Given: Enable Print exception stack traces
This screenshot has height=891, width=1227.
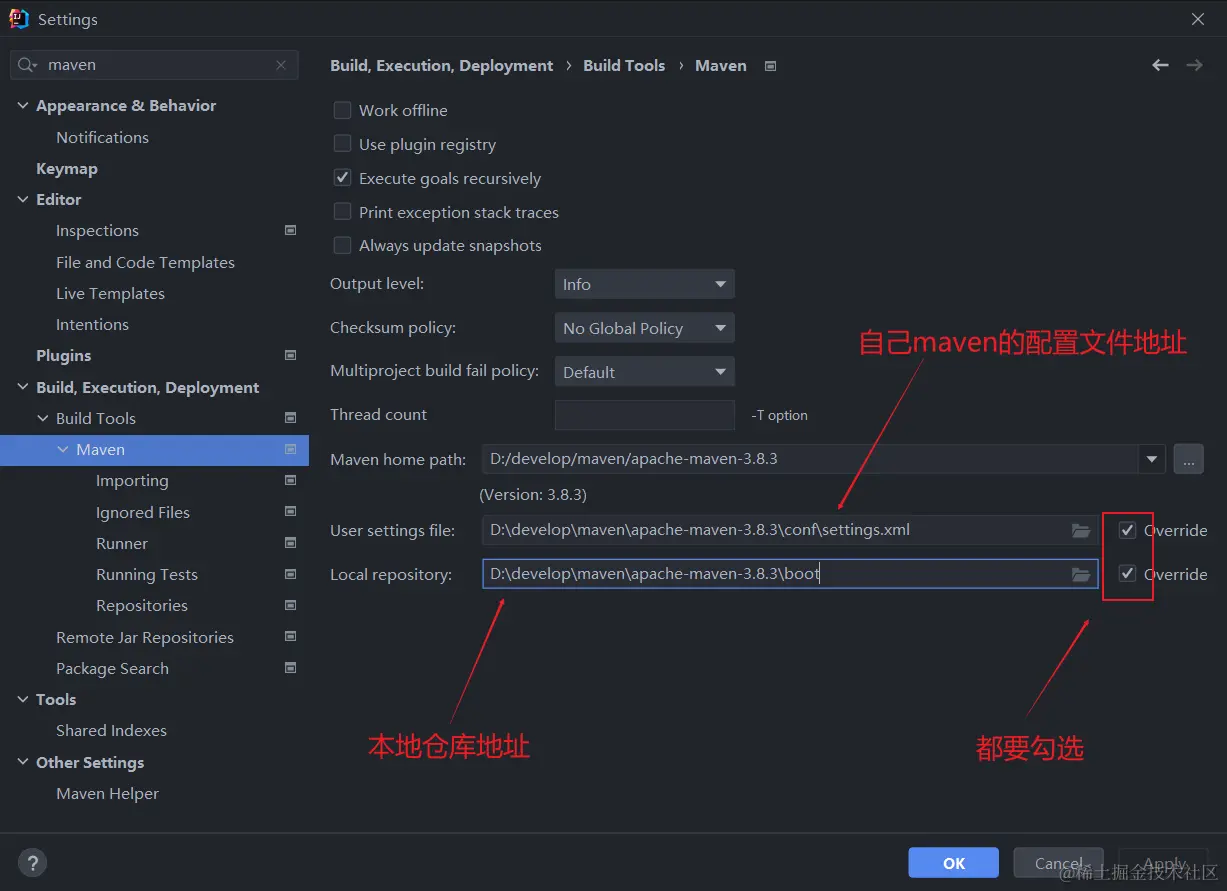Looking at the screenshot, I should [x=343, y=213].
